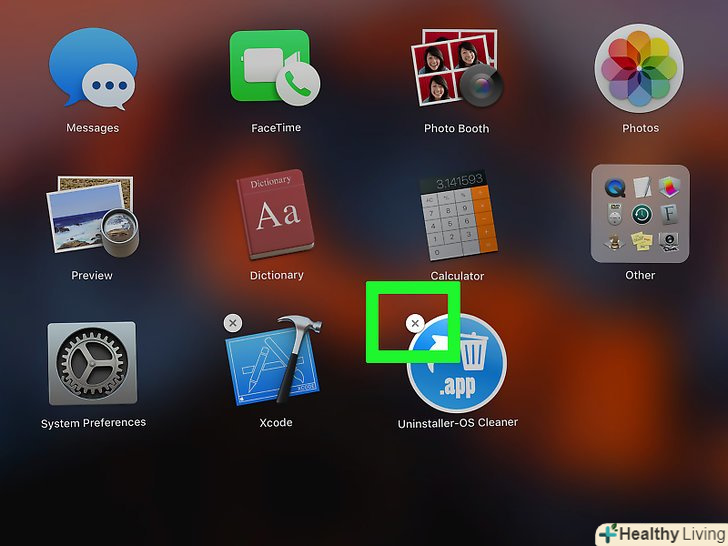Launch the Dictionary app
Image resolution: width=728 pixels, height=546 pixels.
(x=276, y=214)
